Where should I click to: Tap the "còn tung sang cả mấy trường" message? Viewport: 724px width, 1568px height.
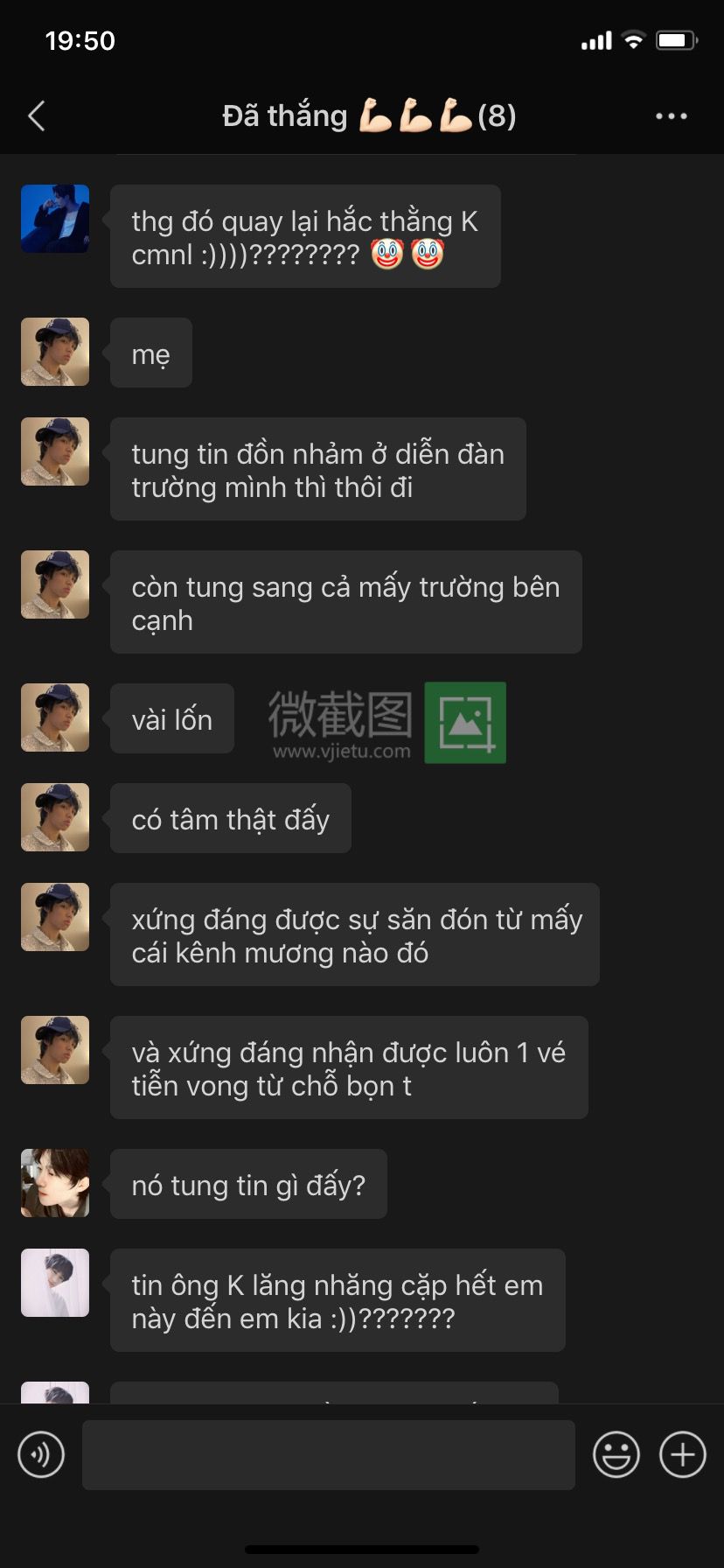tap(346, 602)
